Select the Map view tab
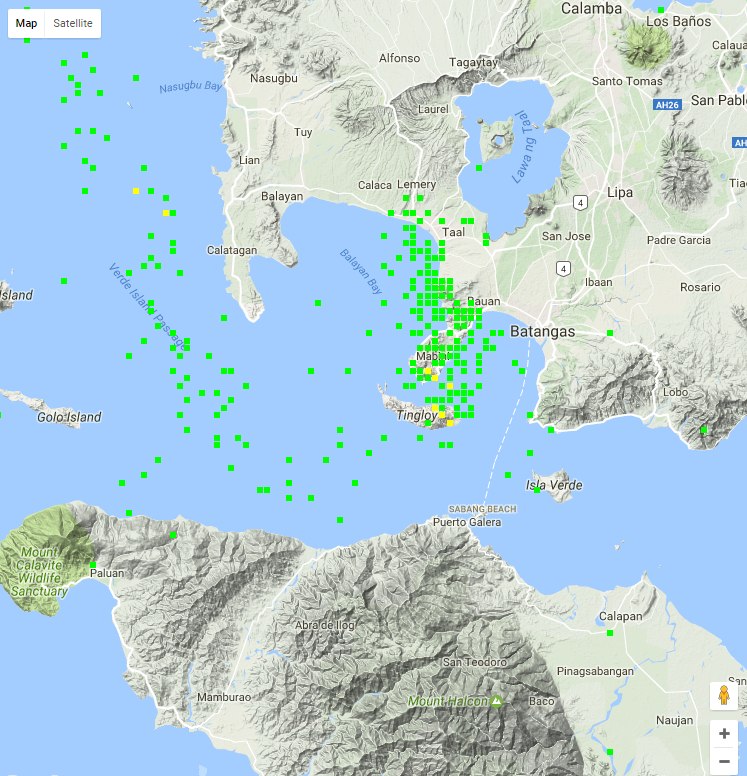The width and height of the screenshot is (747, 776). tap(27, 23)
